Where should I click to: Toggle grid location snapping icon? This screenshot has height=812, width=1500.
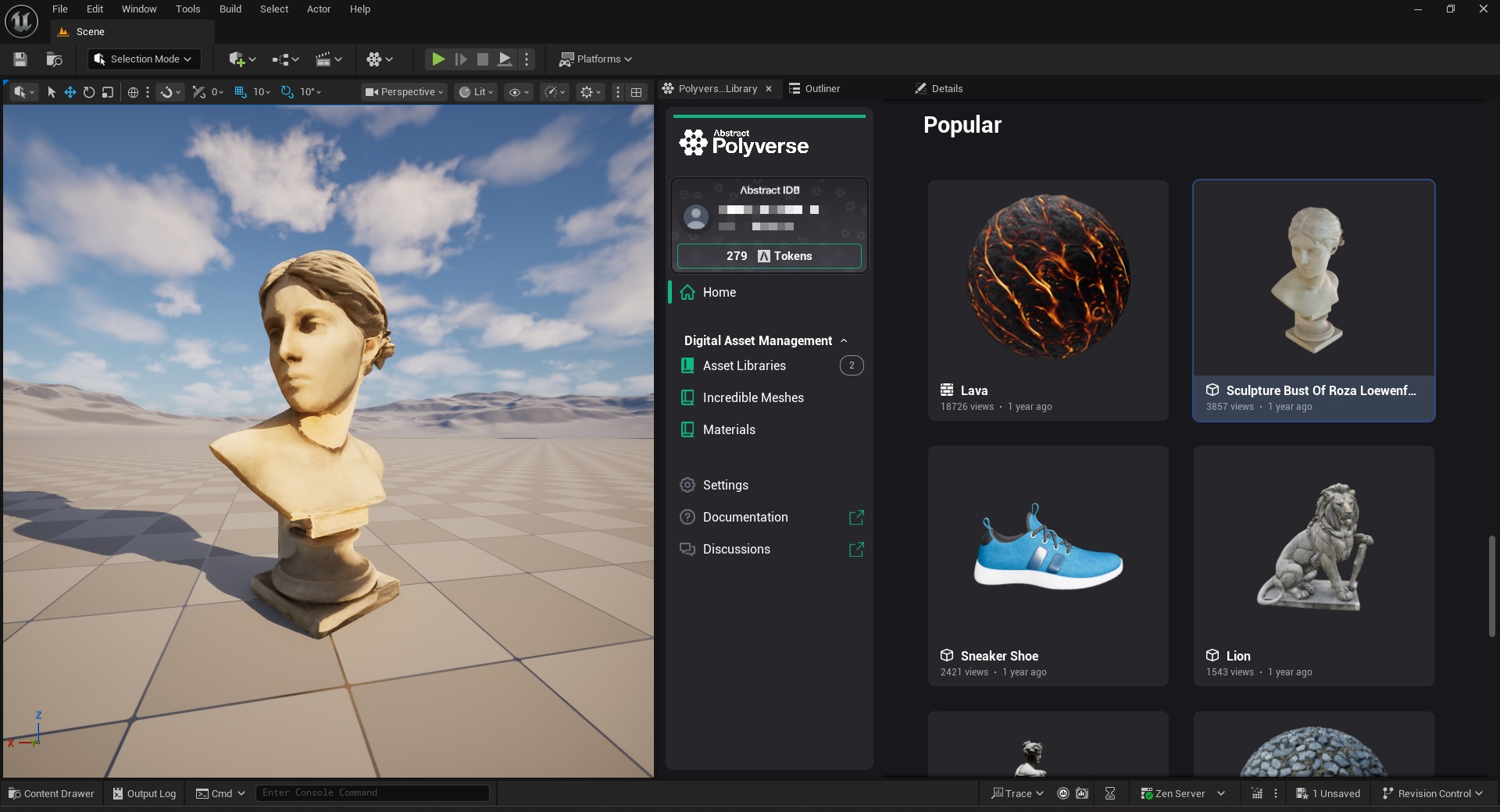(x=241, y=92)
